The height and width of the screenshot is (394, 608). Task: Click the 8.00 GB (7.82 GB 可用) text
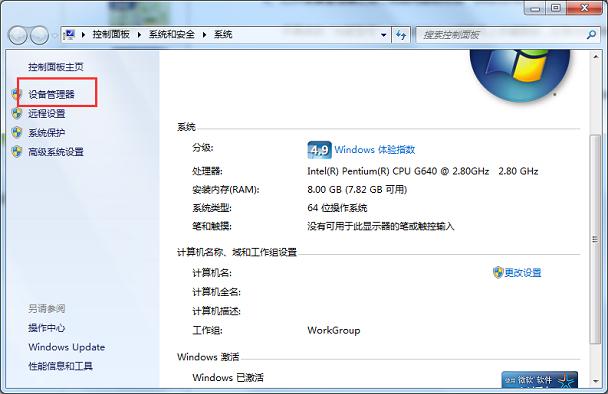(x=357, y=190)
